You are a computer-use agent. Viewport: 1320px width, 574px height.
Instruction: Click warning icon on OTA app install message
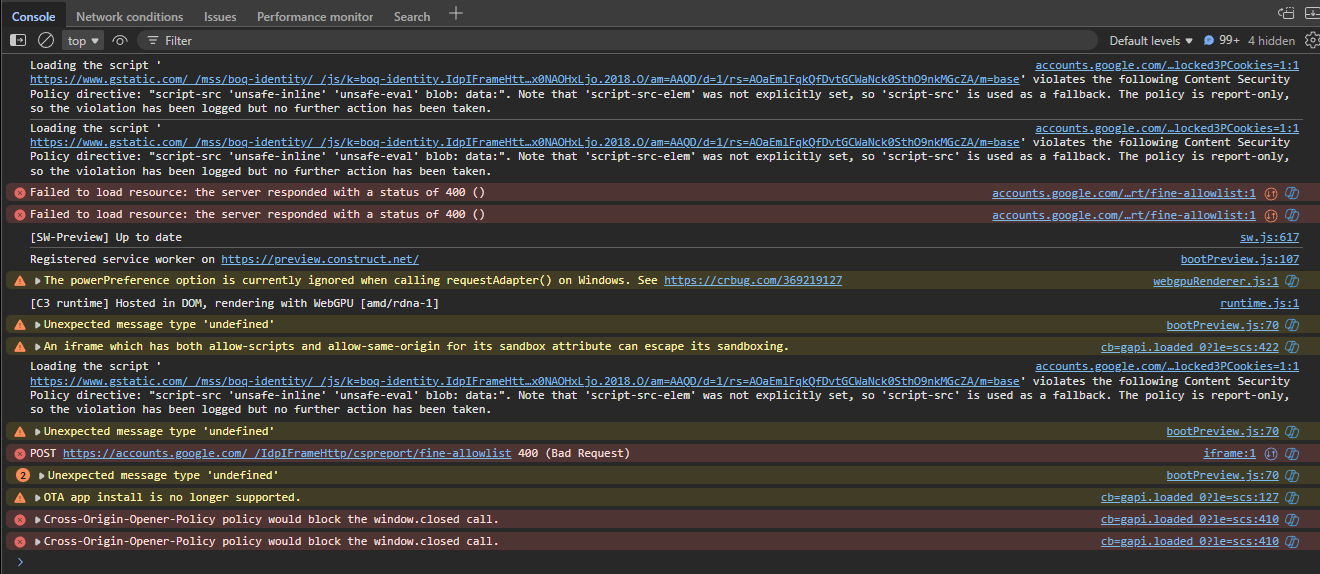(x=19, y=497)
